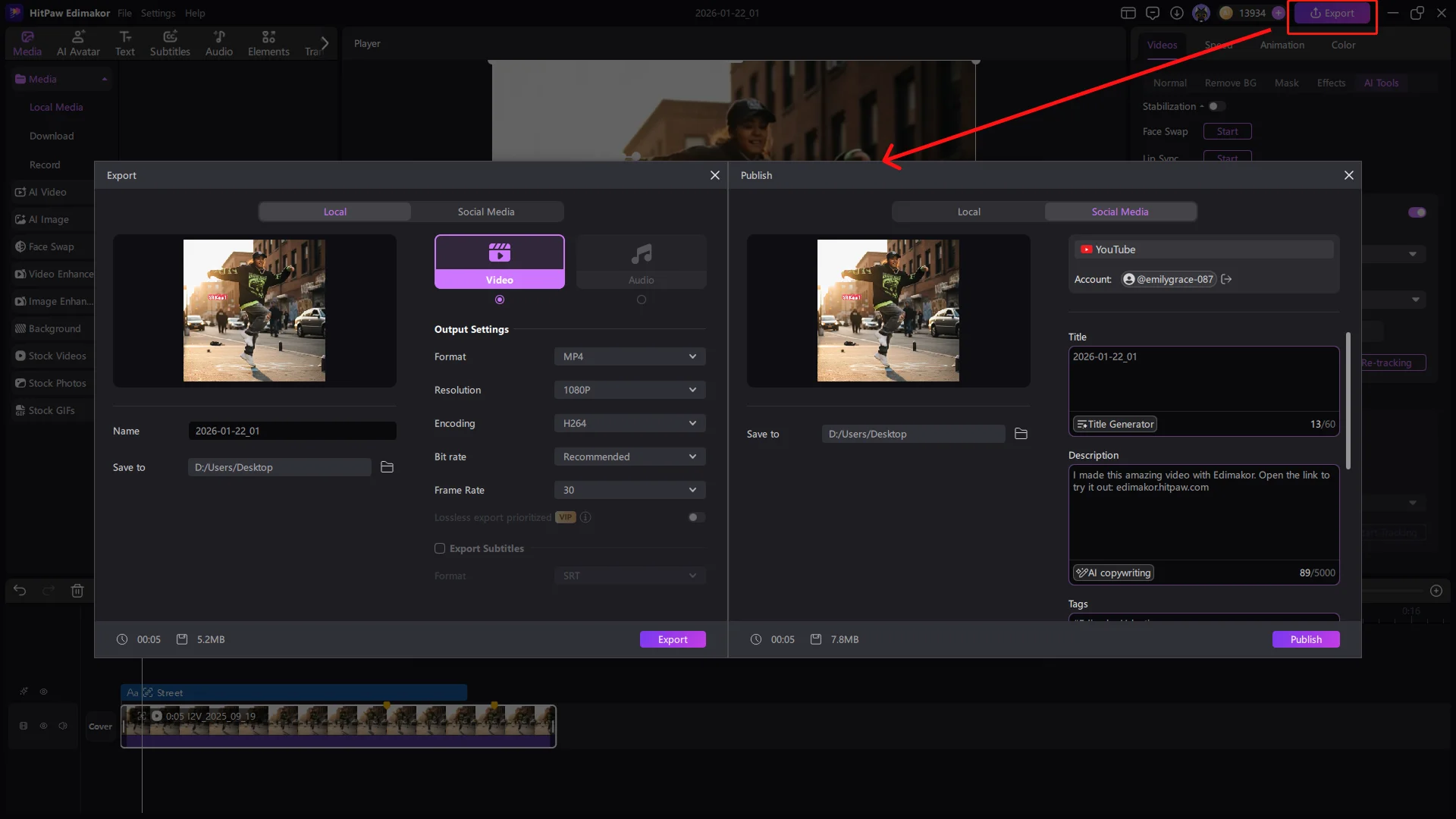
Task: Toggle Stabilization in the Videos panel
Action: coord(1218,106)
